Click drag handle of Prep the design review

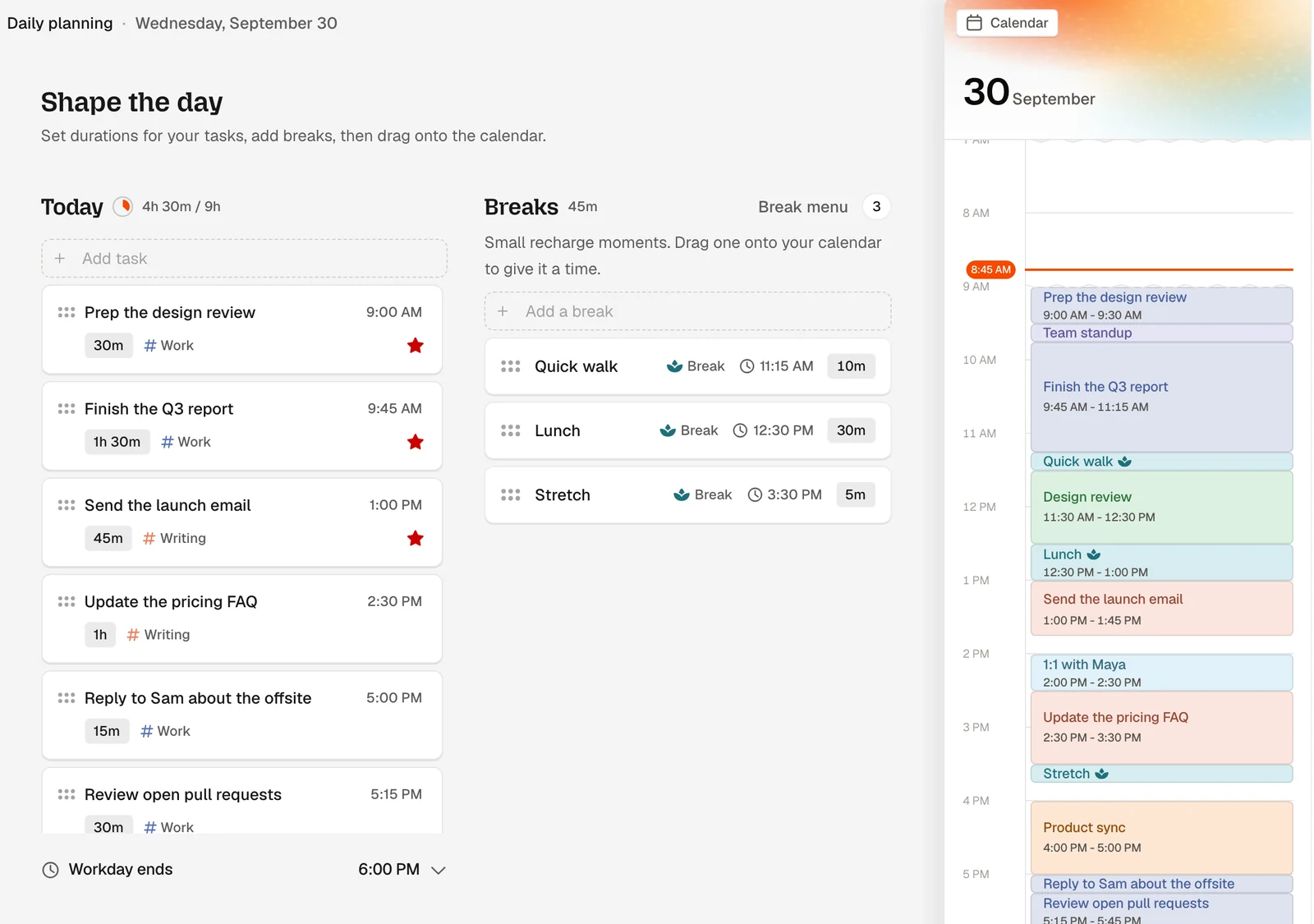coord(67,312)
